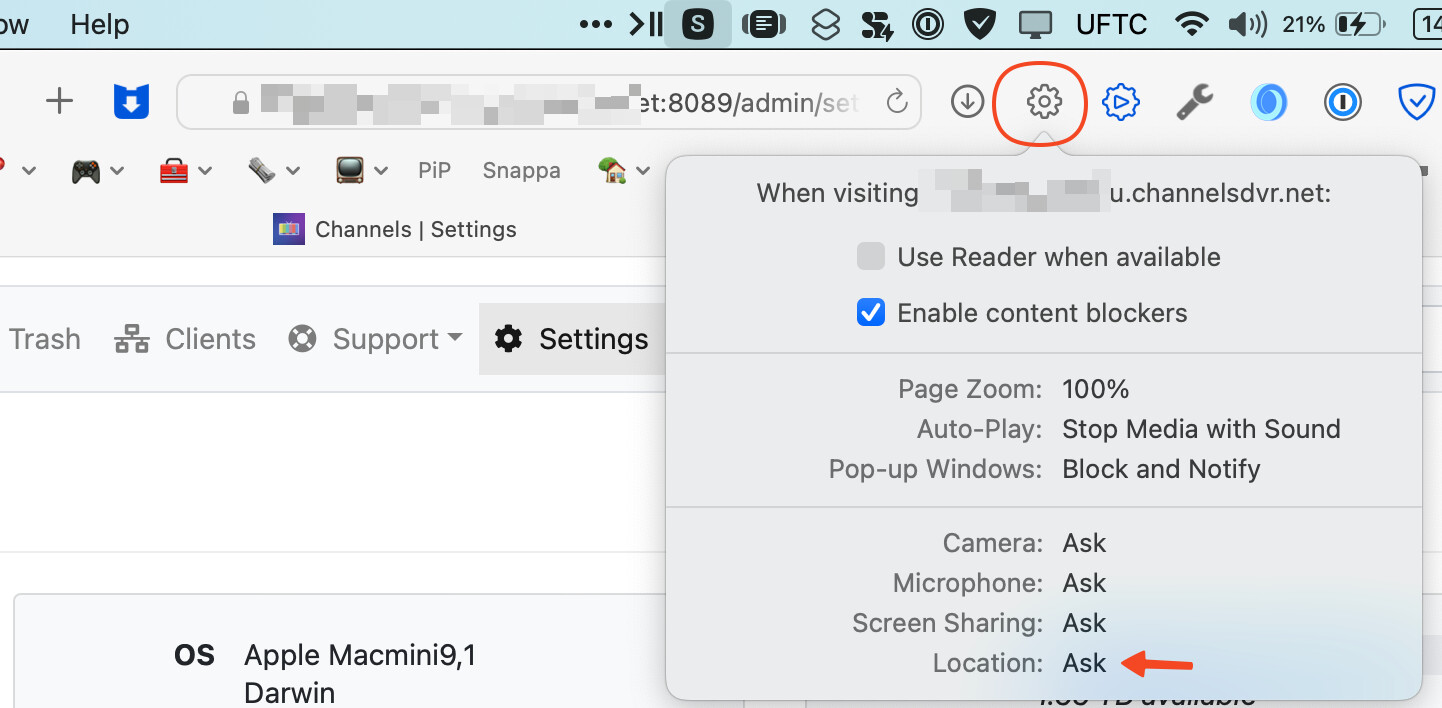Click the wrench extension icon
The width and height of the screenshot is (1442, 708).
tap(1194, 101)
